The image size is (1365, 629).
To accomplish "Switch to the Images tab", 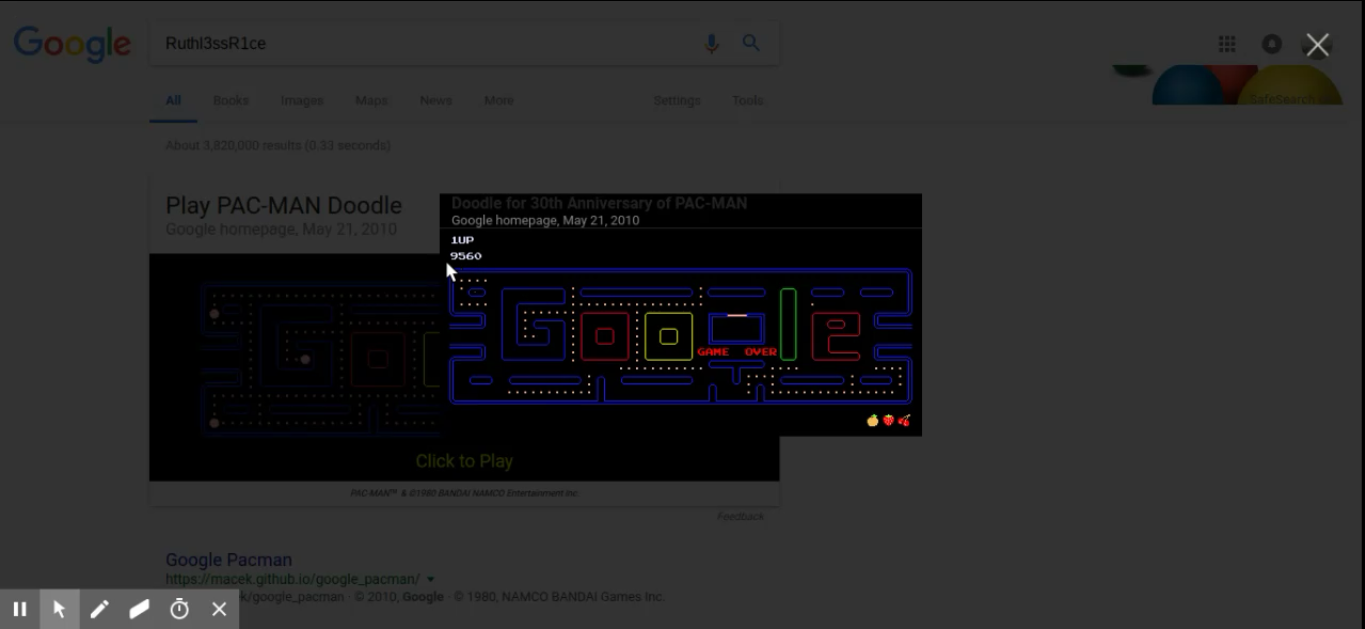I will [302, 100].
